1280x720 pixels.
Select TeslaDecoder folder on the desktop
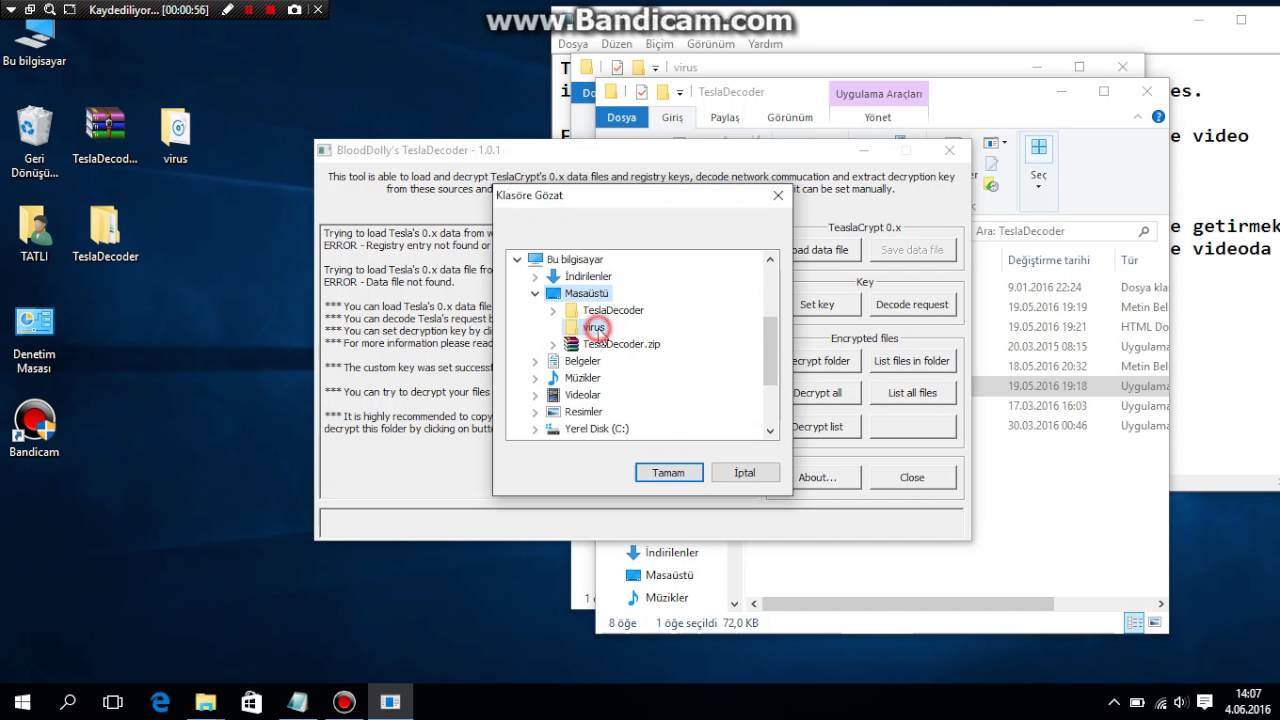tap(105, 233)
